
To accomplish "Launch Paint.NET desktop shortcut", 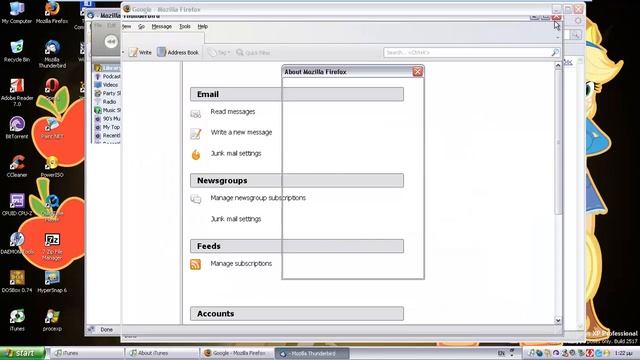I will tap(52, 127).
